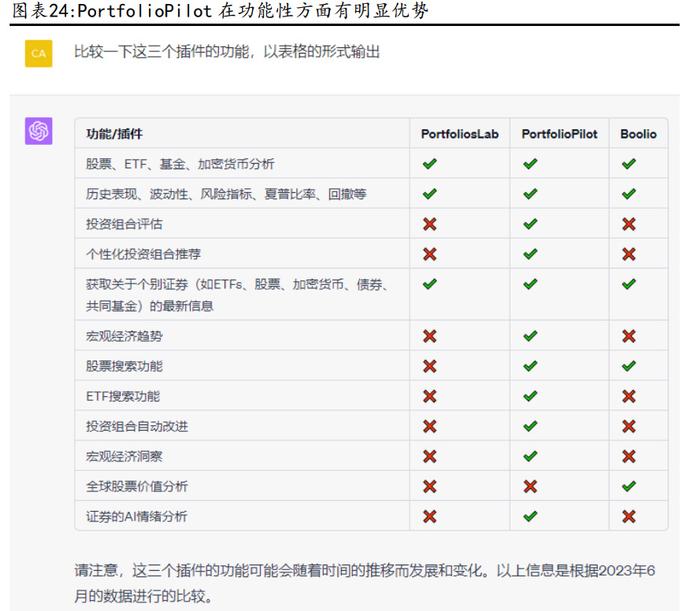700x611 pixels.
Task: Click Boolio red cross for 个性化投资组合推荐
Action: pos(629,254)
